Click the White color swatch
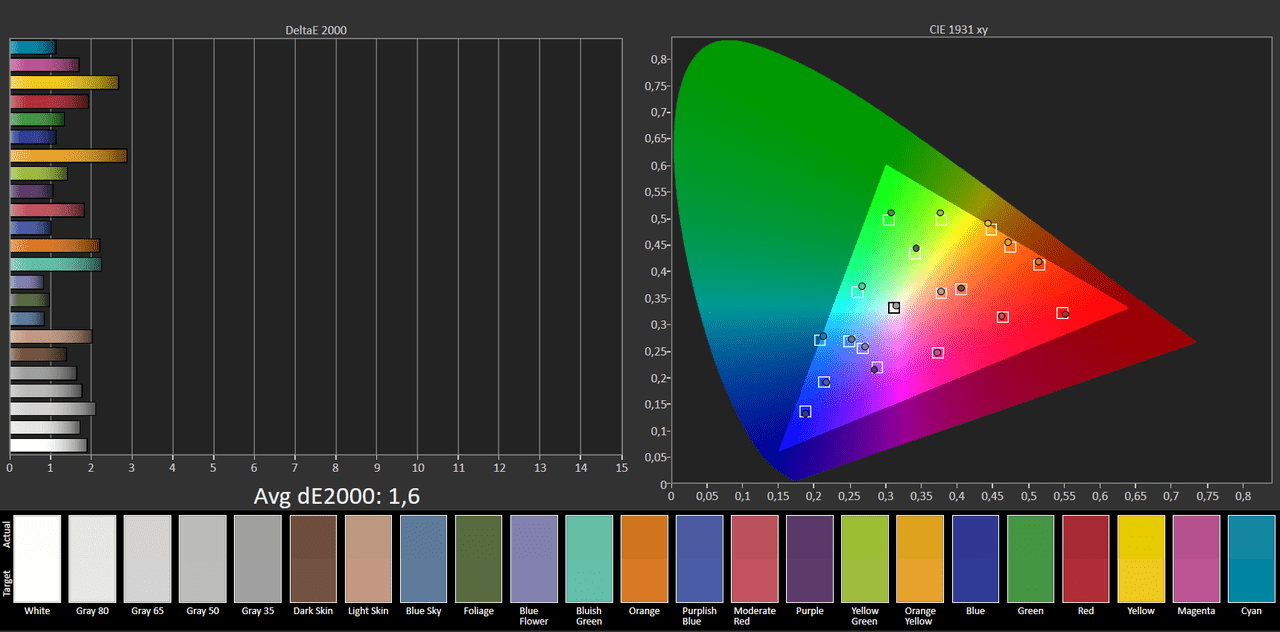Screen dimensions: 1280x632 click(37, 558)
